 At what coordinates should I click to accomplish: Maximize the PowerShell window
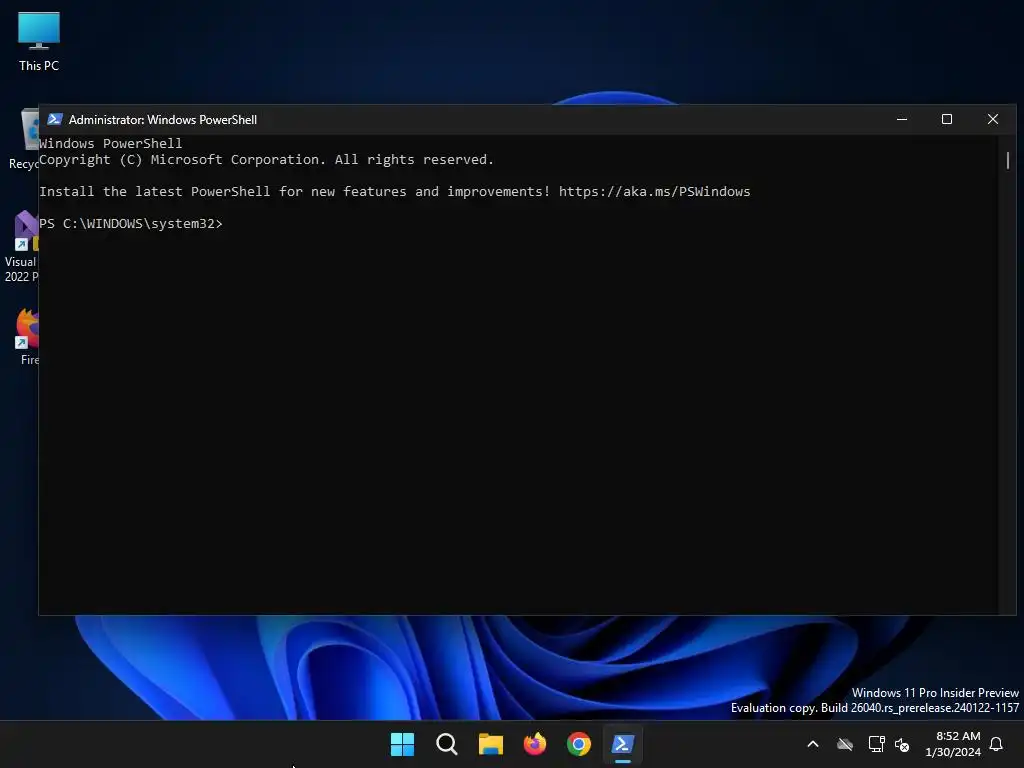tap(947, 120)
